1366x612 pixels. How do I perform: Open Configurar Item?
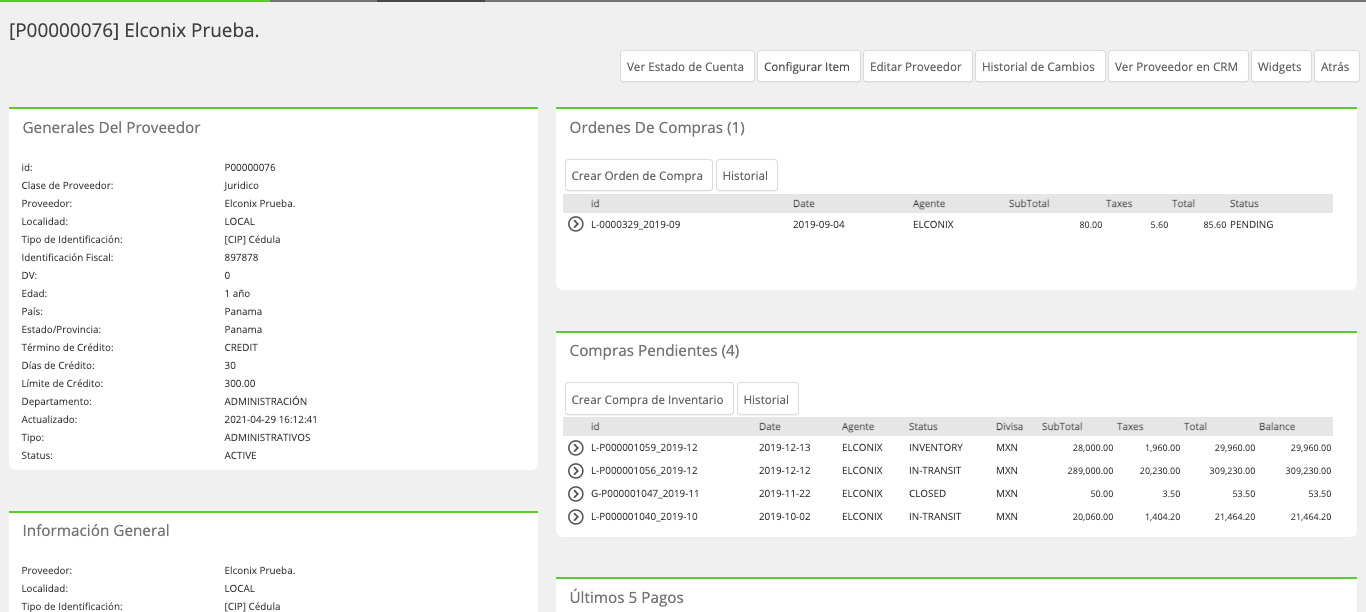(x=808, y=67)
